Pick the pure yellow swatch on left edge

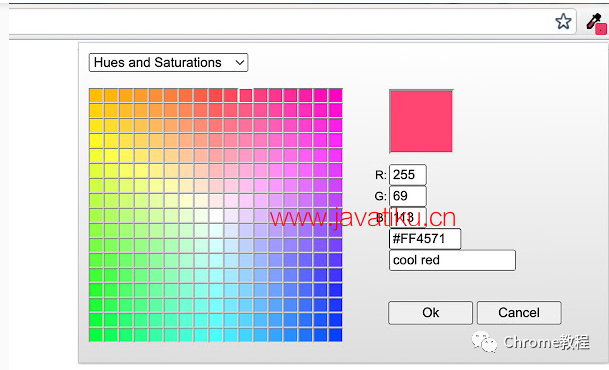tap(96, 155)
